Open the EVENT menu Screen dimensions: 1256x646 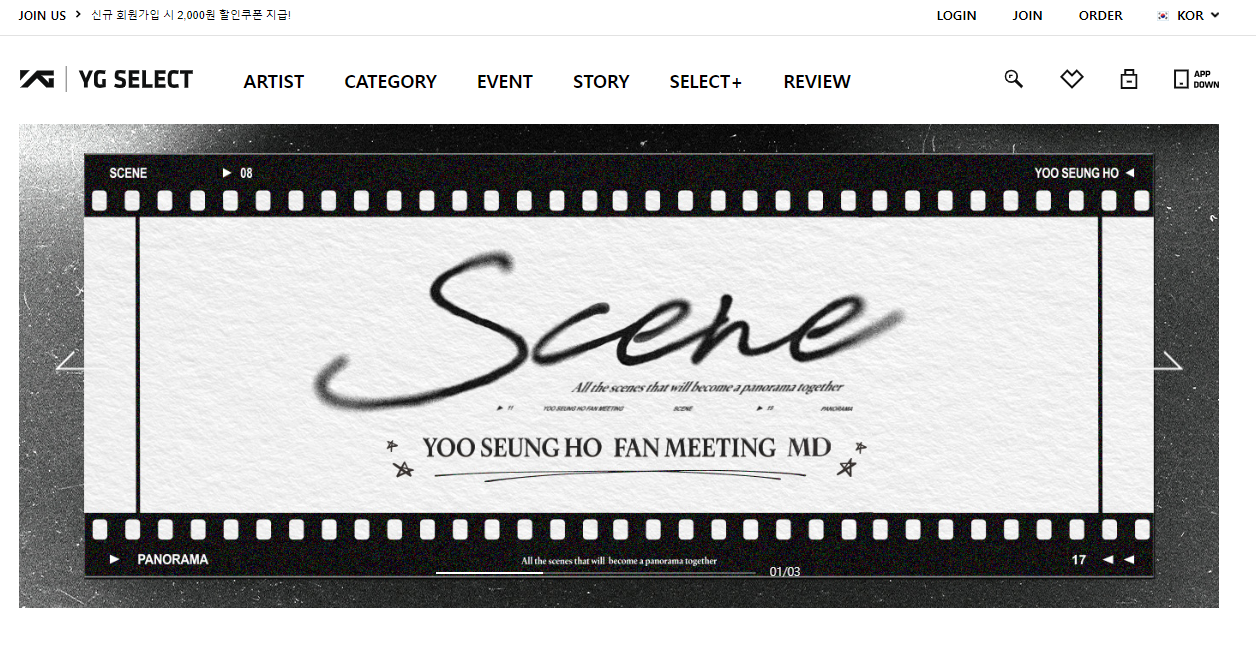505,82
